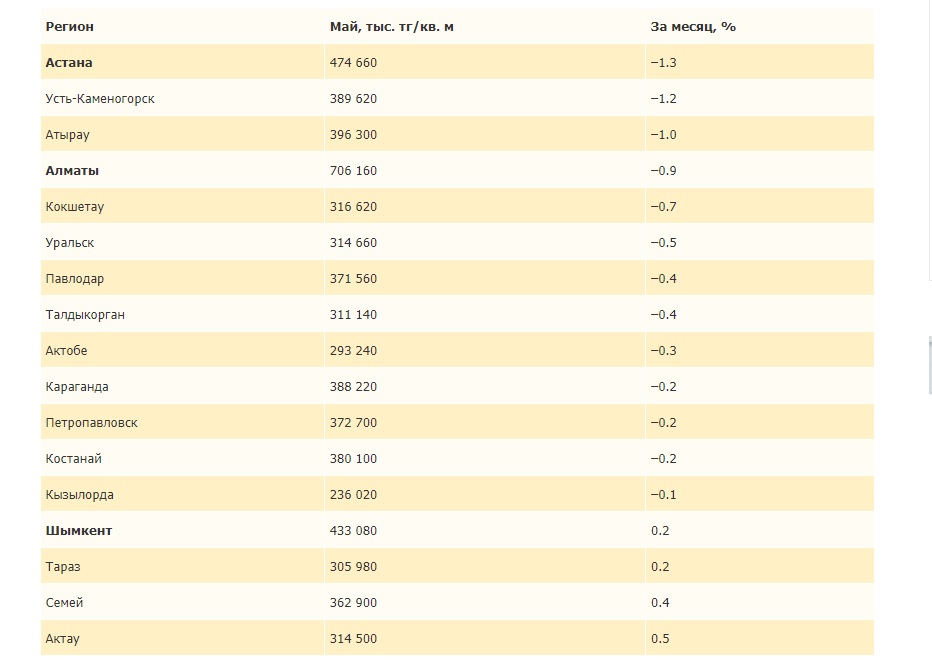
Task: Click Семей price value 362 900
Action: 353,602
